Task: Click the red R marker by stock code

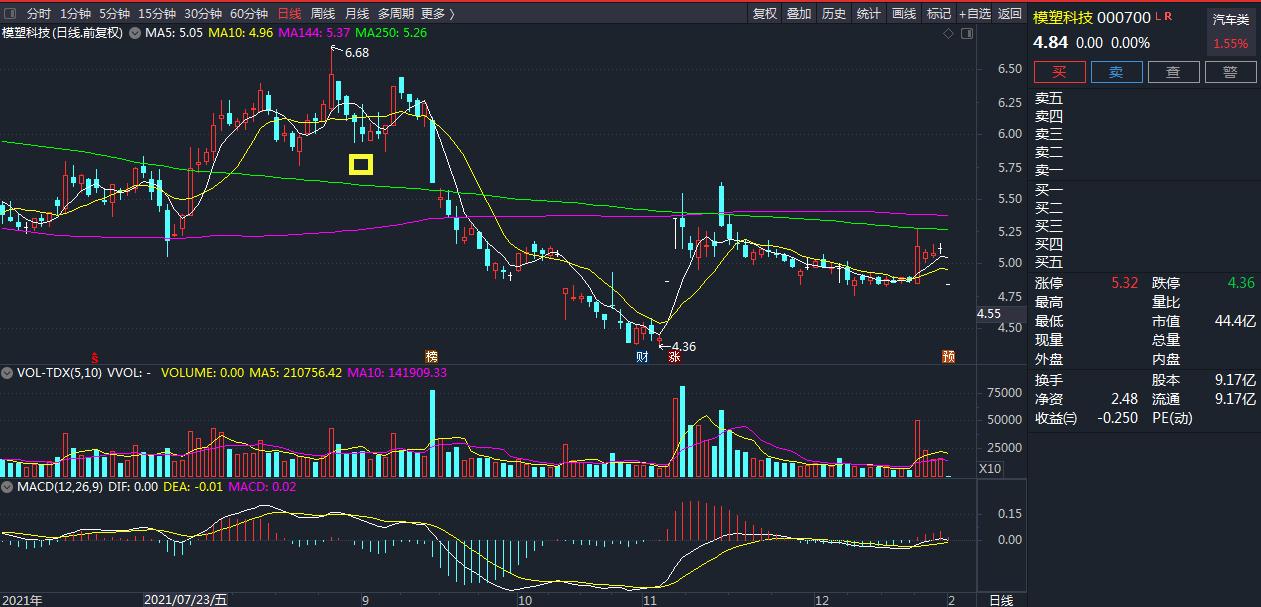Action: [1167, 17]
